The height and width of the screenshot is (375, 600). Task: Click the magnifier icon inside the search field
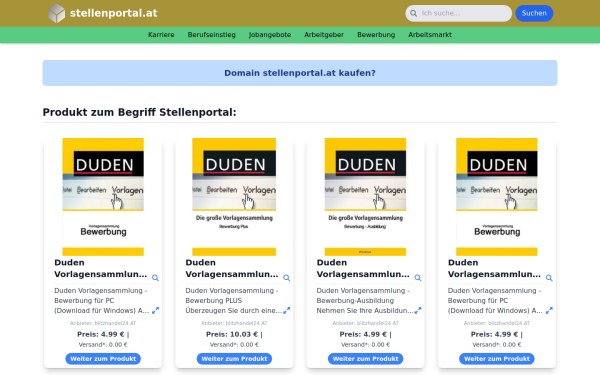pyautogui.click(x=414, y=13)
